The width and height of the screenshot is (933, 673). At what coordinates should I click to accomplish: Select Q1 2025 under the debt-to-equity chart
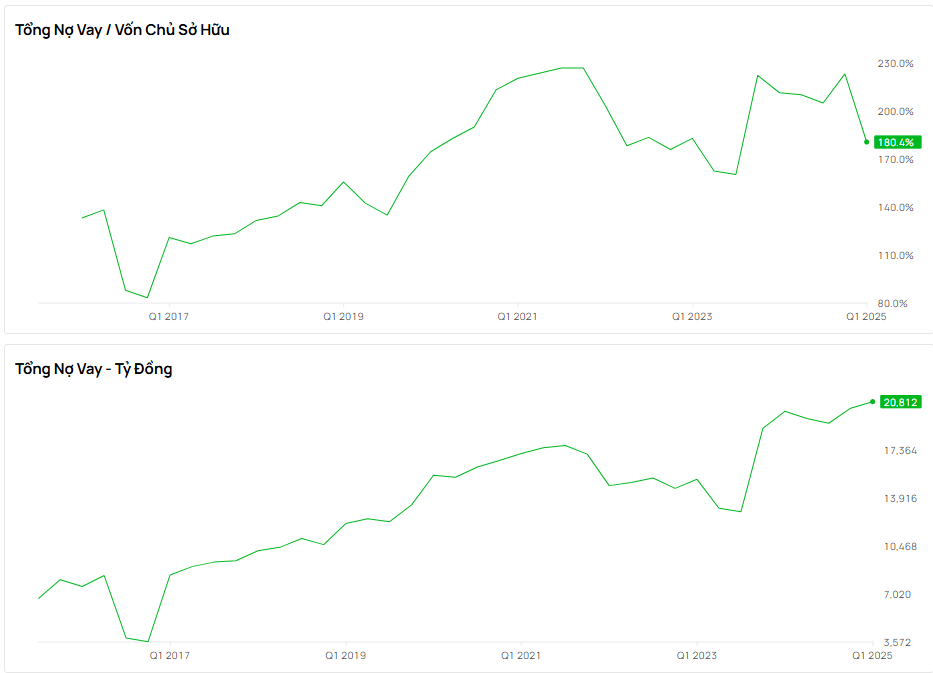tap(866, 317)
